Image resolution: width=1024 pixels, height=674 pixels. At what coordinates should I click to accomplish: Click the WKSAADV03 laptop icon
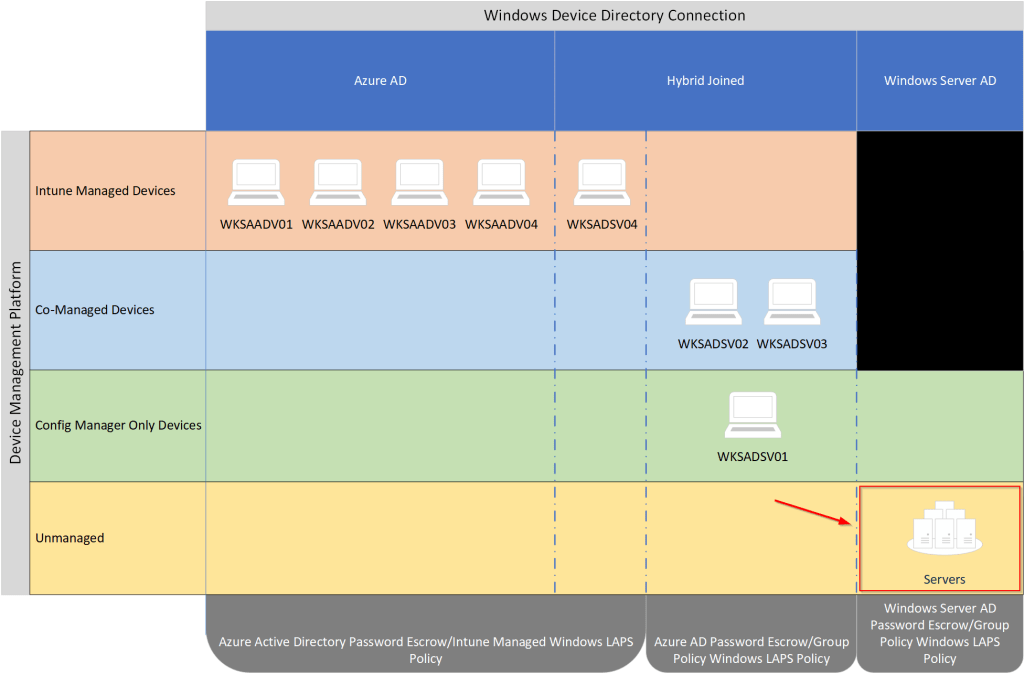(420, 183)
